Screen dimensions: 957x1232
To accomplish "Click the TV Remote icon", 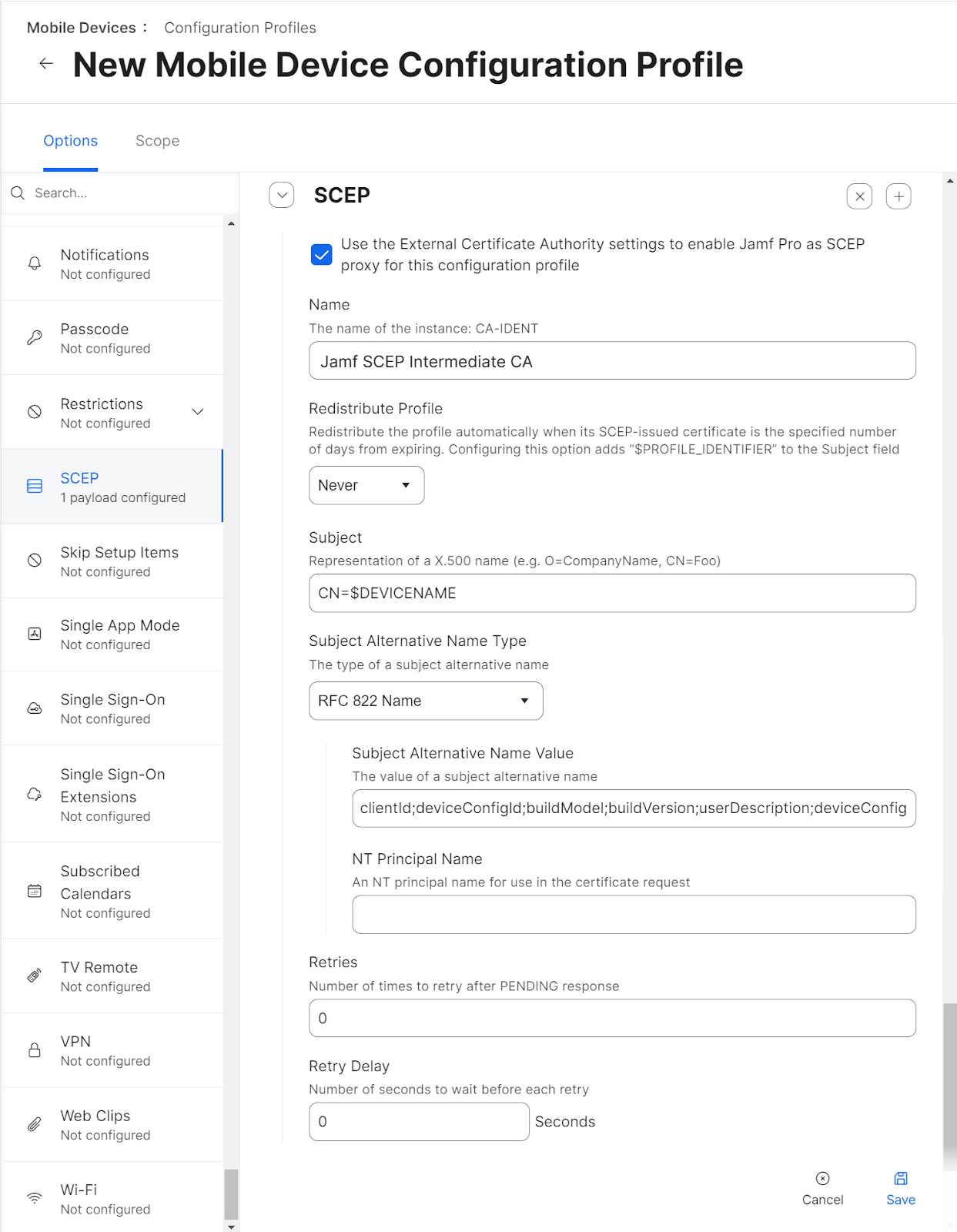I will click(x=35, y=976).
